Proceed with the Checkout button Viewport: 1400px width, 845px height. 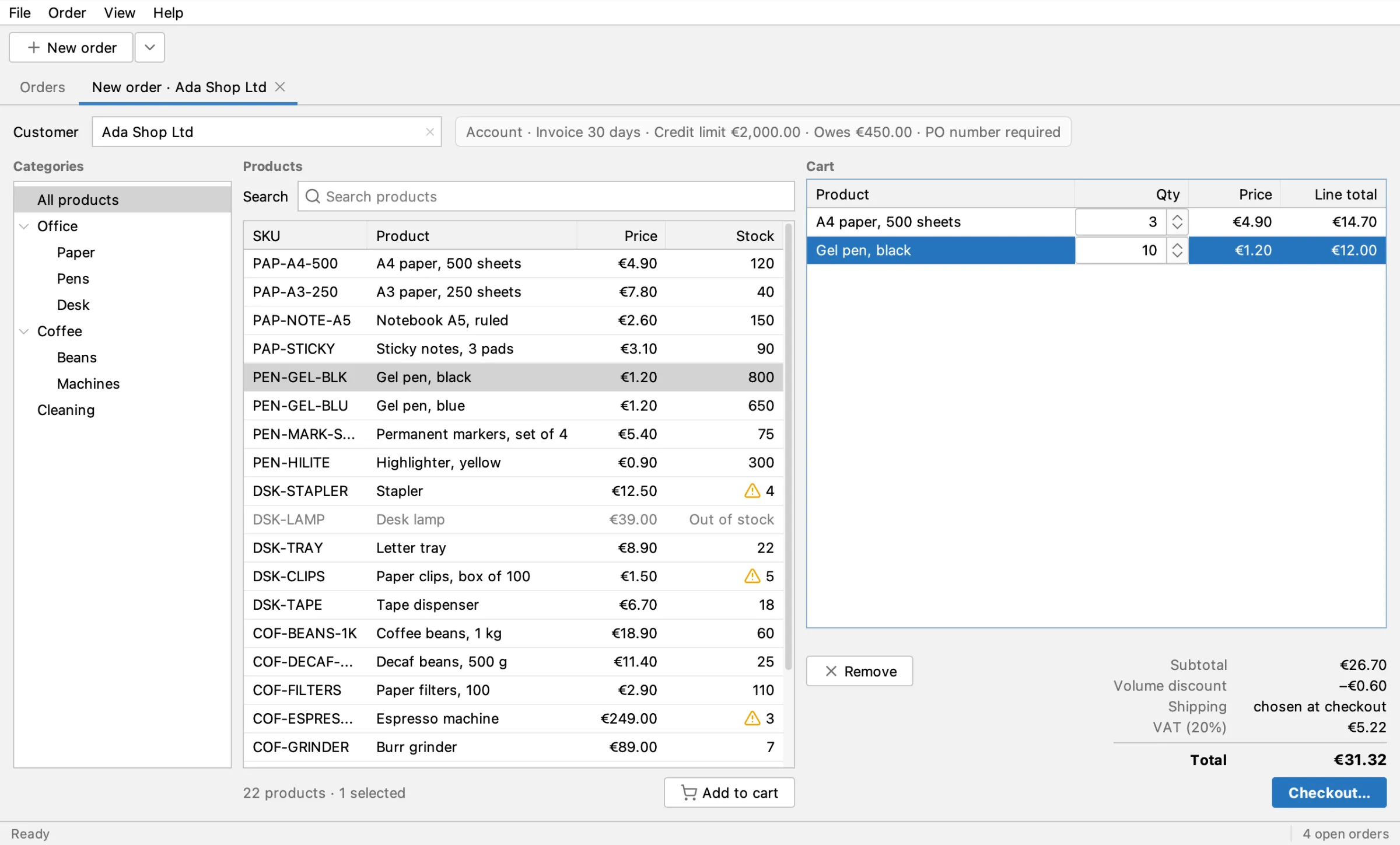click(x=1329, y=792)
